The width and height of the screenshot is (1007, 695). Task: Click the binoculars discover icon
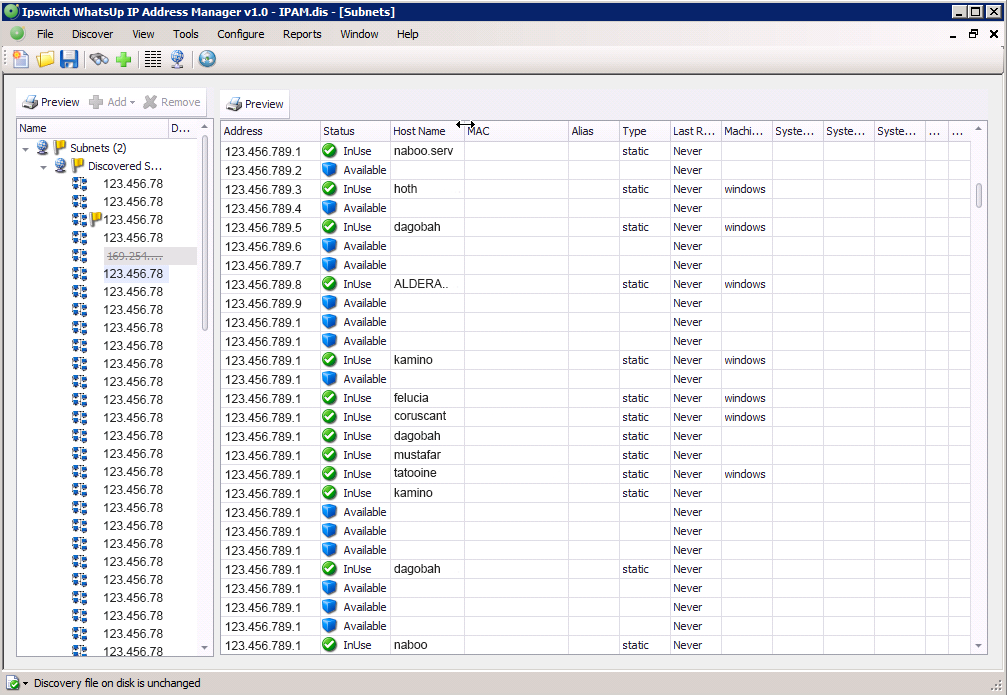pos(99,59)
